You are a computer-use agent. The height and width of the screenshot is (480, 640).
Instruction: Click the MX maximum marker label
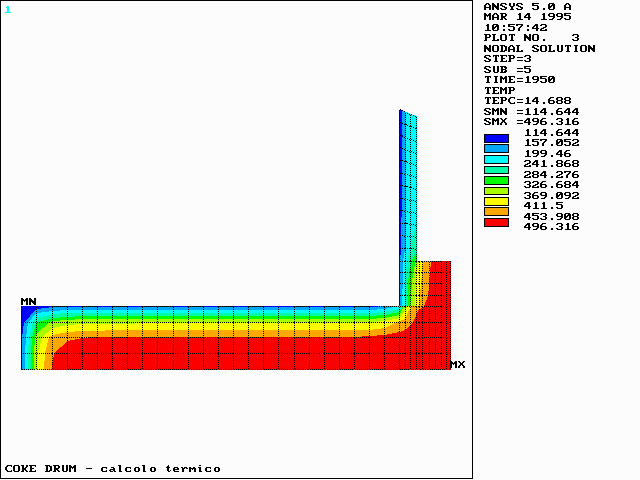click(x=458, y=364)
